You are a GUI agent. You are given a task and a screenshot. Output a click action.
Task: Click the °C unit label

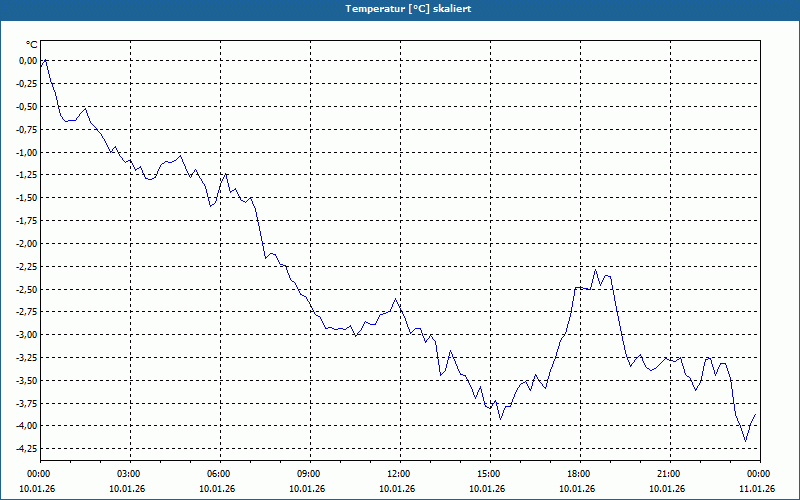32,45
